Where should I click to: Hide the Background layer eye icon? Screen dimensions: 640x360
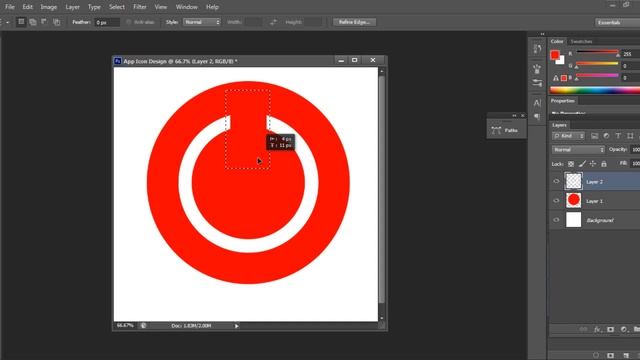(556, 220)
